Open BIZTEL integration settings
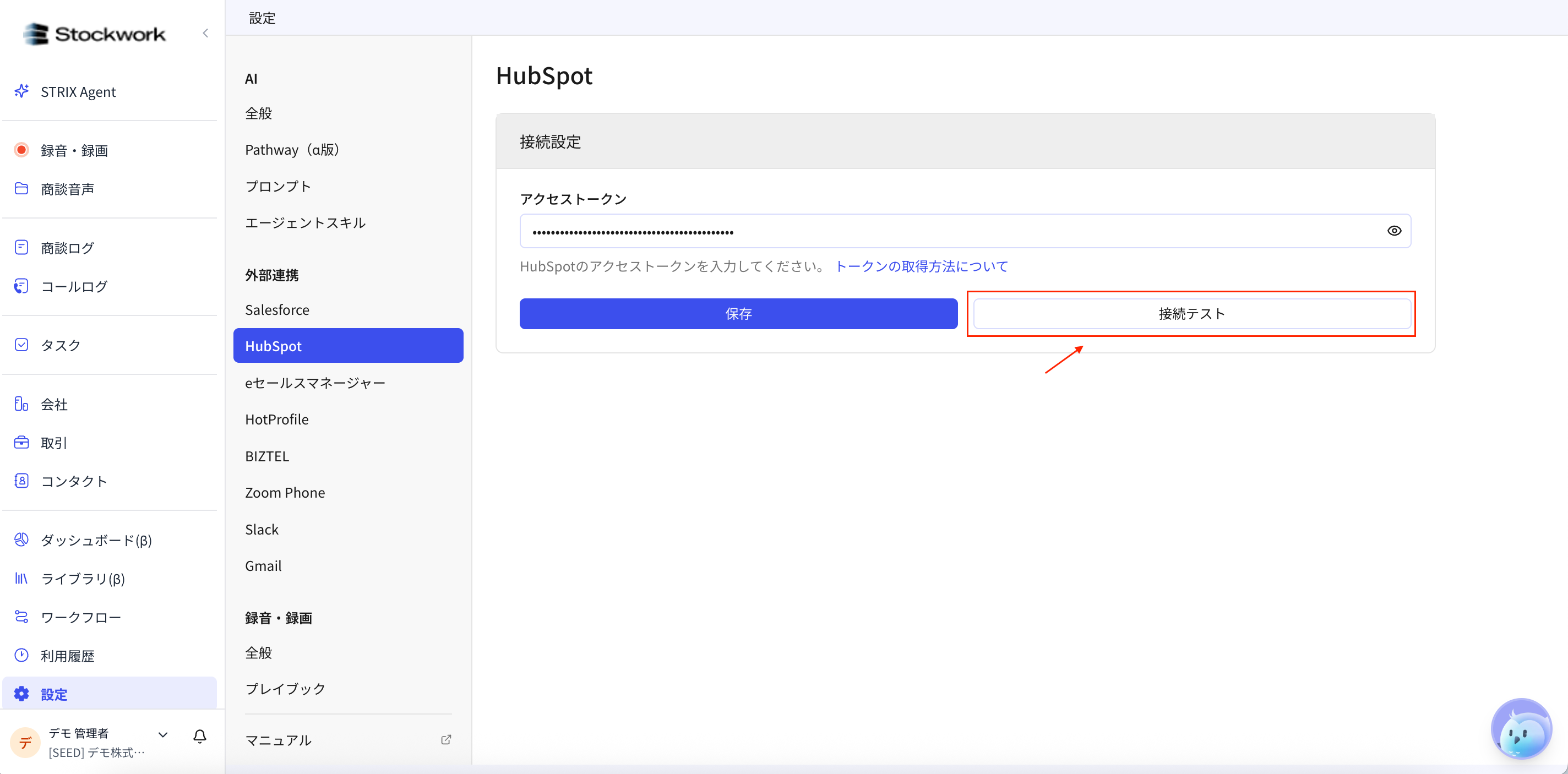 pos(348,456)
